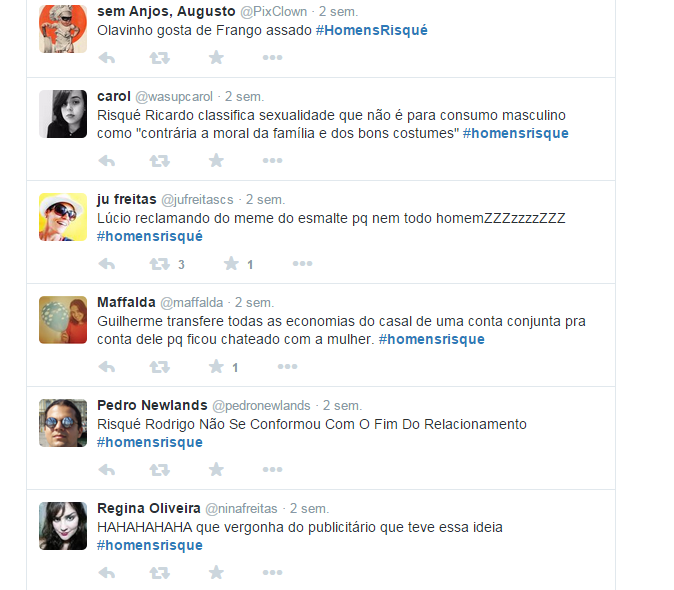Toggle favorite on ju freitas' tweet
The image size is (674, 590).
coord(231,263)
